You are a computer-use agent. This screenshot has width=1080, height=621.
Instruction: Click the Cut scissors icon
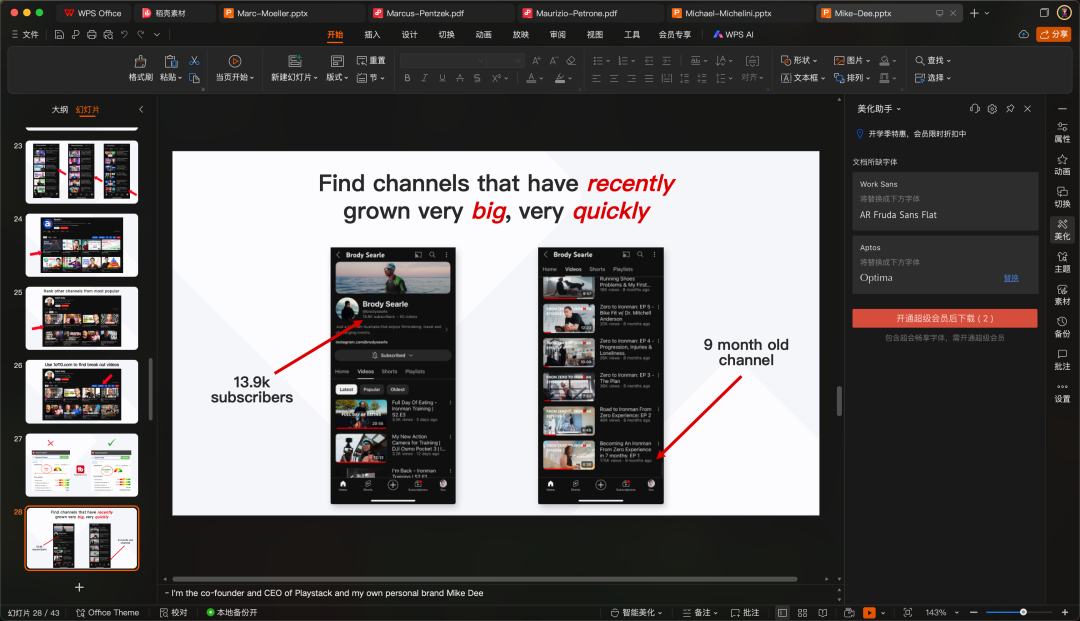pyautogui.click(x=194, y=61)
